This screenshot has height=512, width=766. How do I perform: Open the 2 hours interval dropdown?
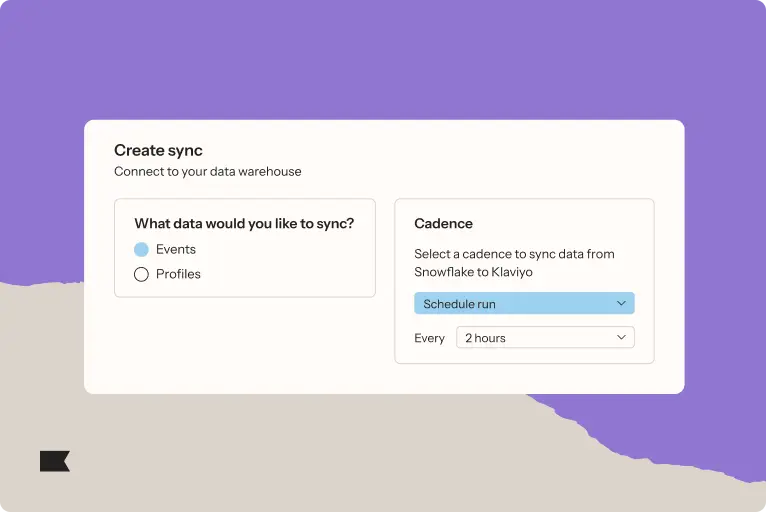coord(545,338)
